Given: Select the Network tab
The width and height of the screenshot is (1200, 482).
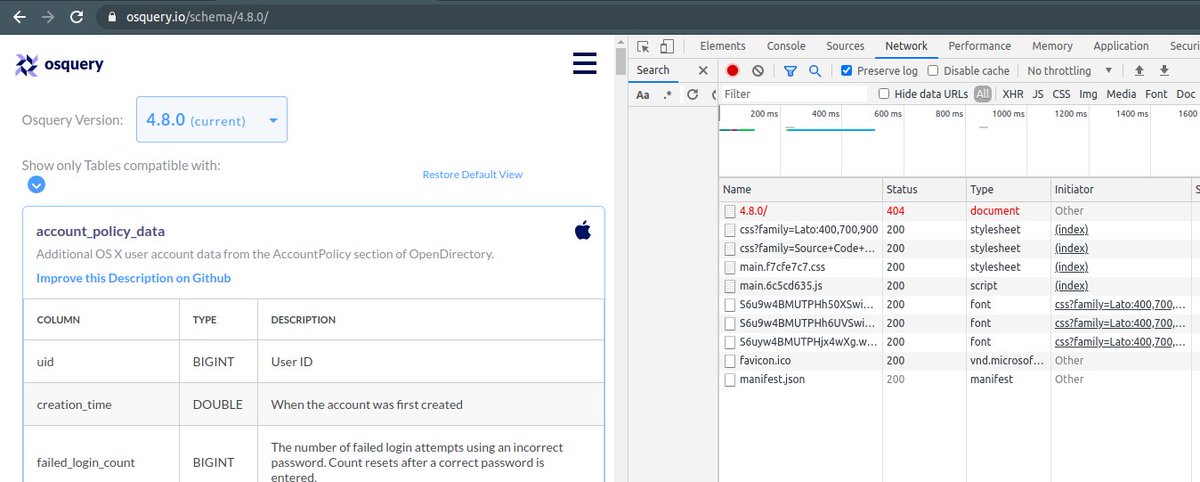Looking at the screenshot, I should click(x=906, y=46).
